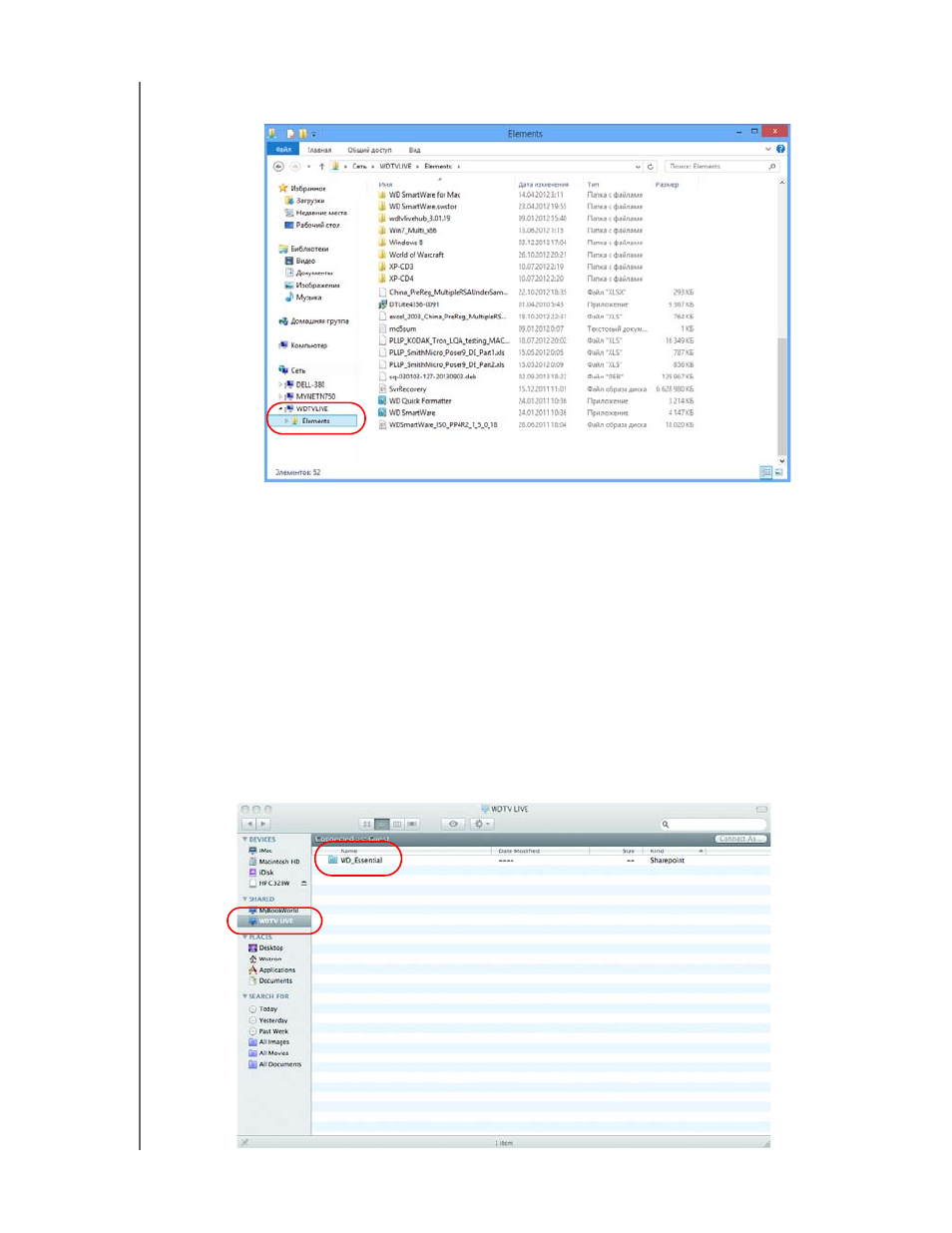Viewport: 952px width, 1233px height.
Task: Select the Видео library
Action: 300,261
